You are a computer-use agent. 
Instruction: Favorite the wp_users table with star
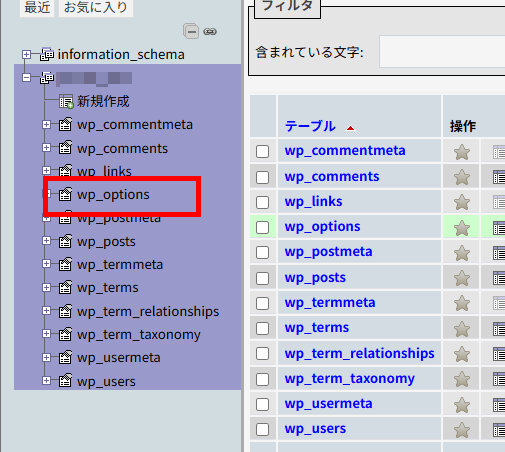click(462, 430)
